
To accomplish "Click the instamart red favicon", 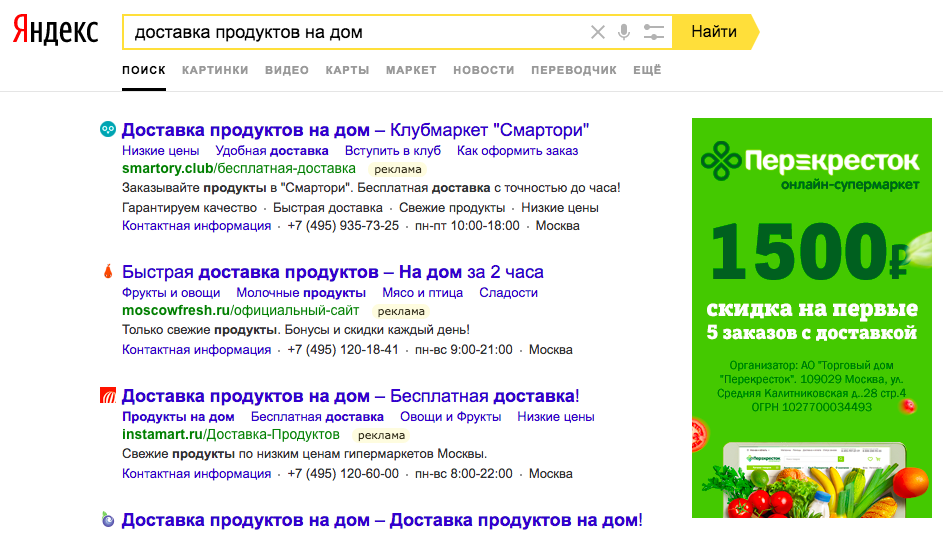I will 108,396.
